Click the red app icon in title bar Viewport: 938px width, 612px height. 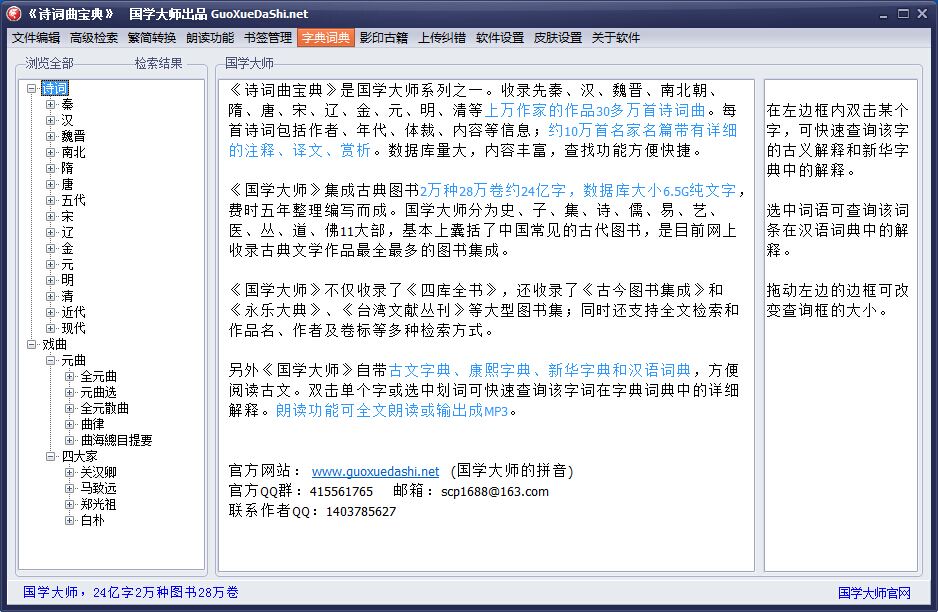click(x=13, y=13)
